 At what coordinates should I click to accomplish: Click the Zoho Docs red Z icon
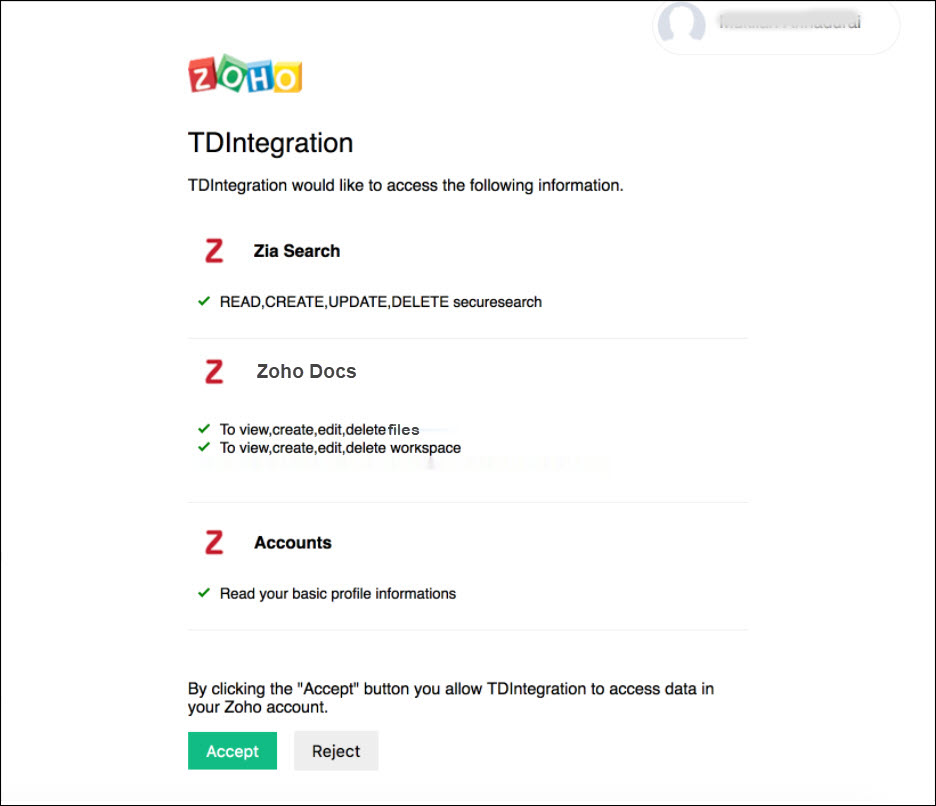pos(213,372)
